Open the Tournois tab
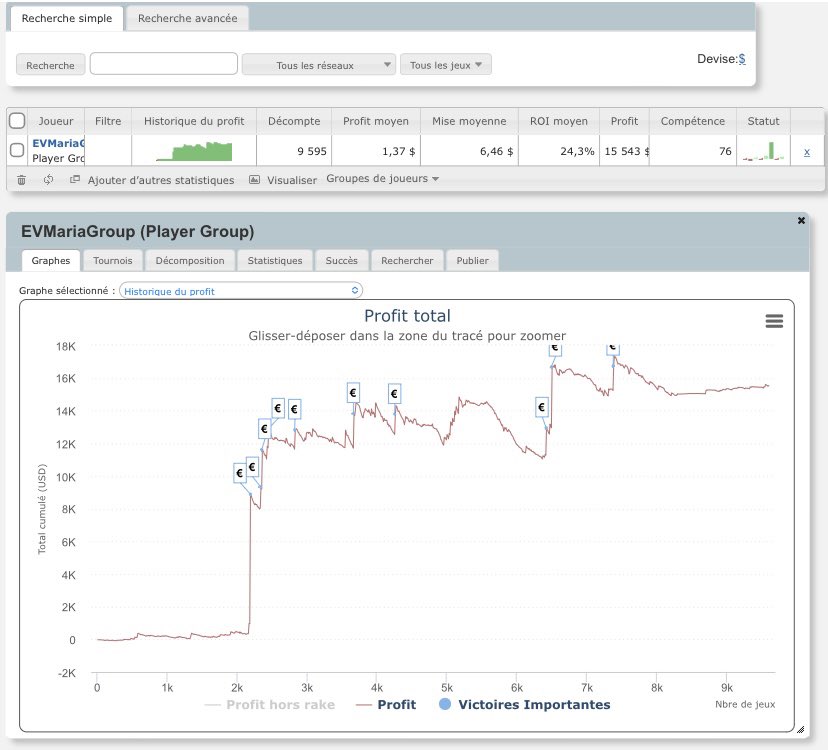 (112, 260)
